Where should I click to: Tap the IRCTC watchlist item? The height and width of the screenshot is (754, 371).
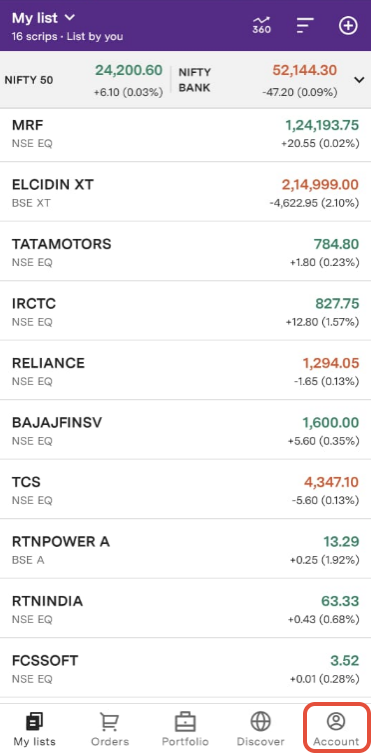coord(186,312)
